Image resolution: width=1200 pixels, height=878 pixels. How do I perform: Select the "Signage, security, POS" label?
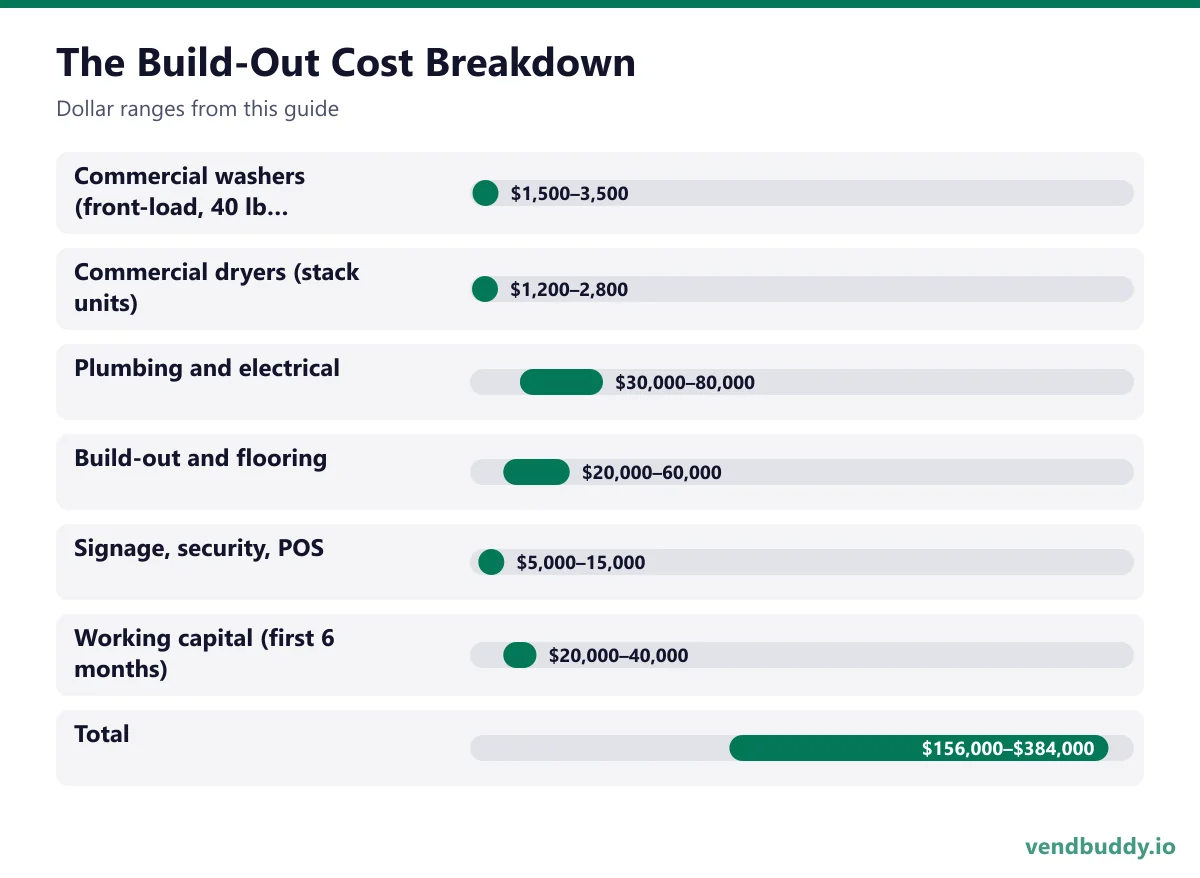tap(199, 549)
